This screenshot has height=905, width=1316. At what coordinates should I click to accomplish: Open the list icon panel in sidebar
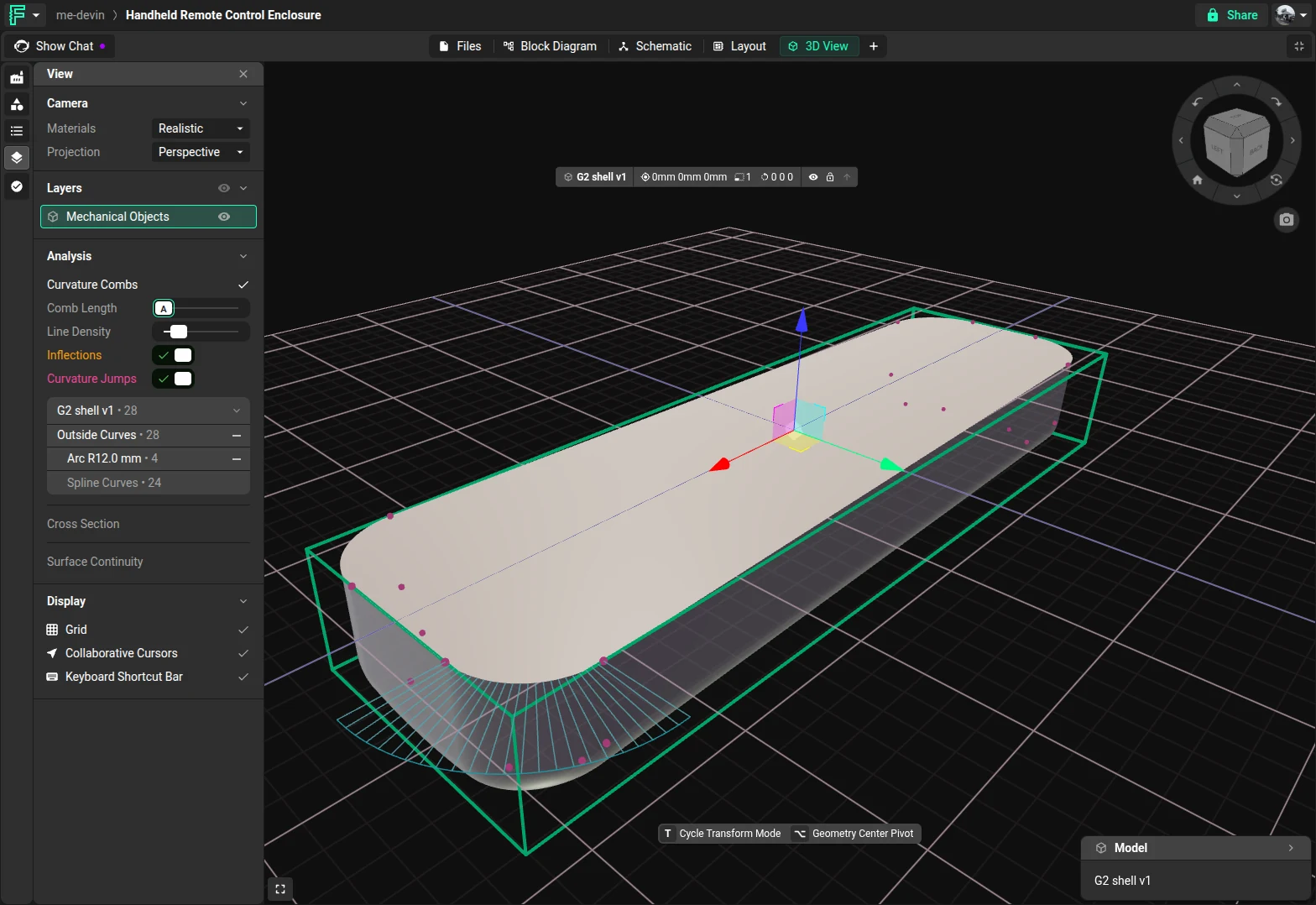(x=17, y=131)
